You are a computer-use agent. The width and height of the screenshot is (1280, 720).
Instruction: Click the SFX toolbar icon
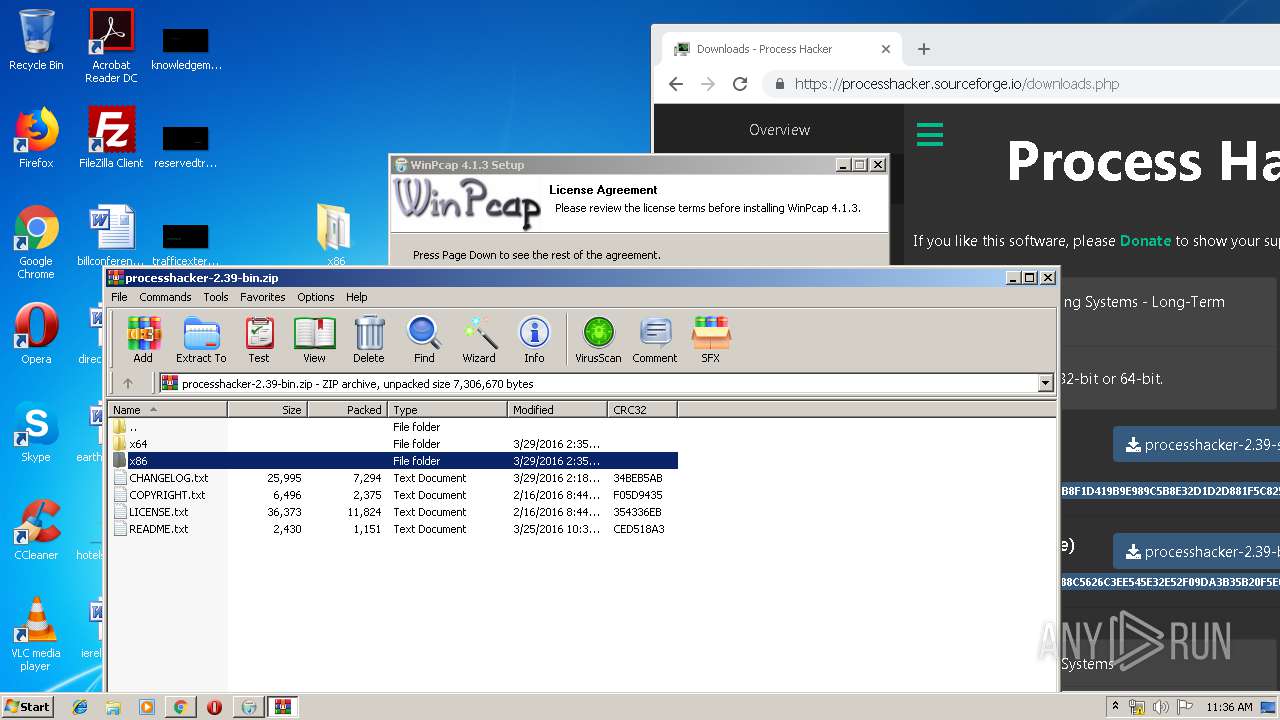click(711, 339)
